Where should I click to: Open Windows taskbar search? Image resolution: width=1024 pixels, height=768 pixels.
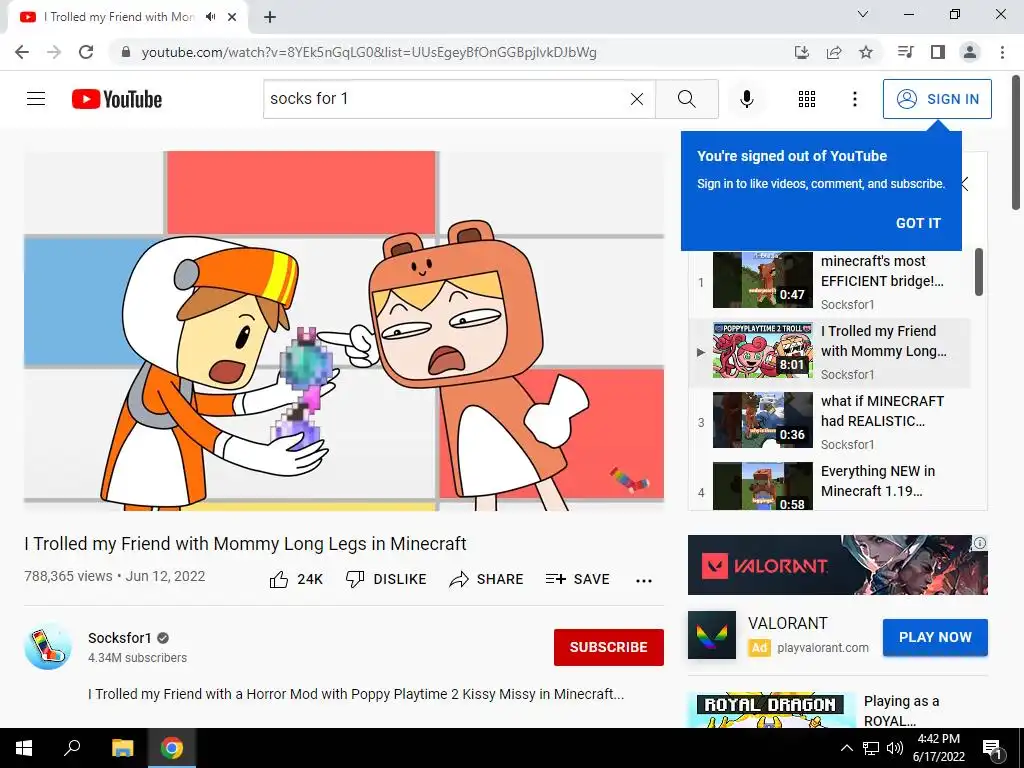(72, 748)
